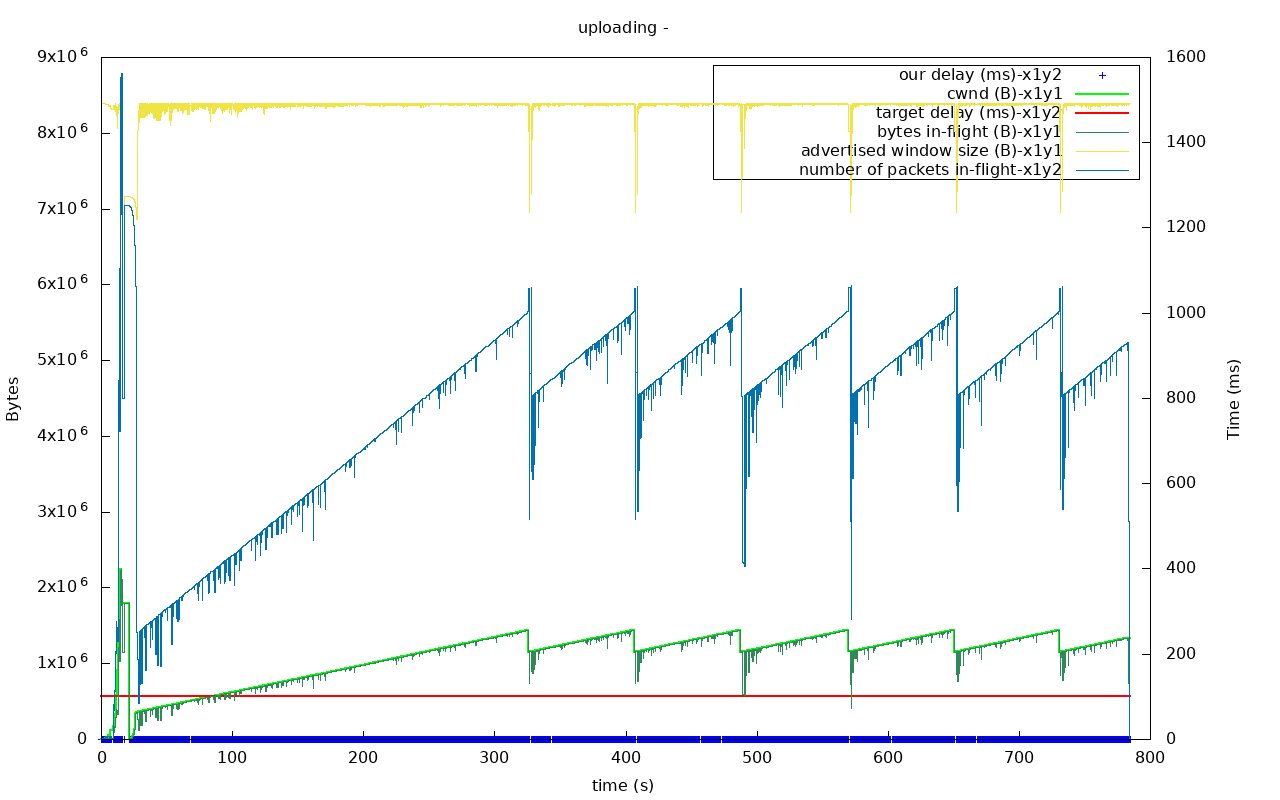Click the "time (s)" x-axis title
Screen dimensions: 1280x800
[623, 786]
